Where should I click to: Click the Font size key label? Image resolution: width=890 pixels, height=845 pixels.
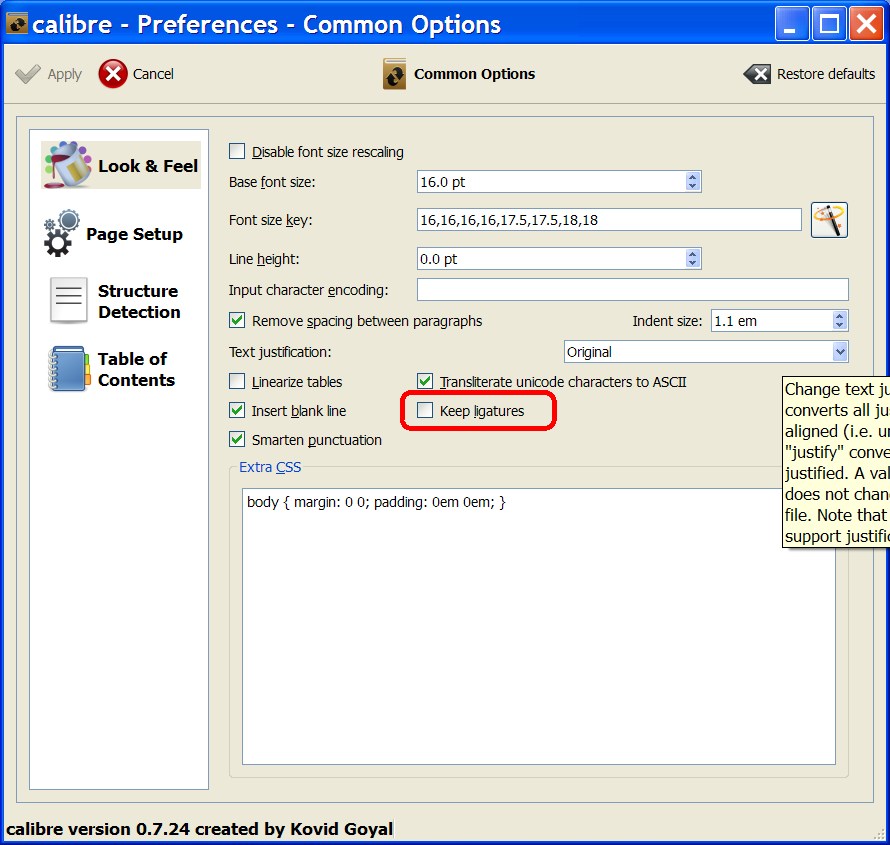click(271, 220)
